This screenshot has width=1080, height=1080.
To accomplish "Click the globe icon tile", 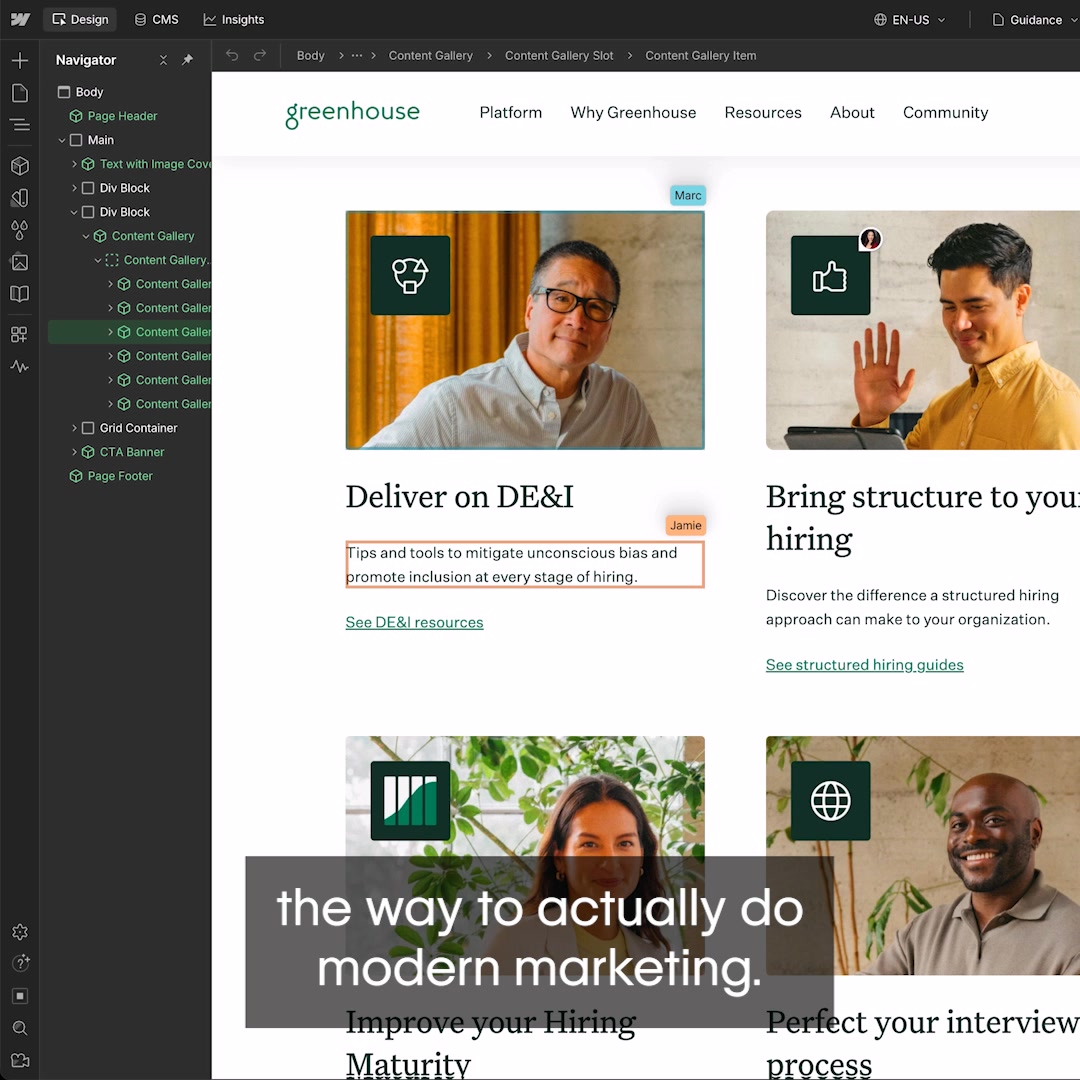I will click(x=830, y=800).
